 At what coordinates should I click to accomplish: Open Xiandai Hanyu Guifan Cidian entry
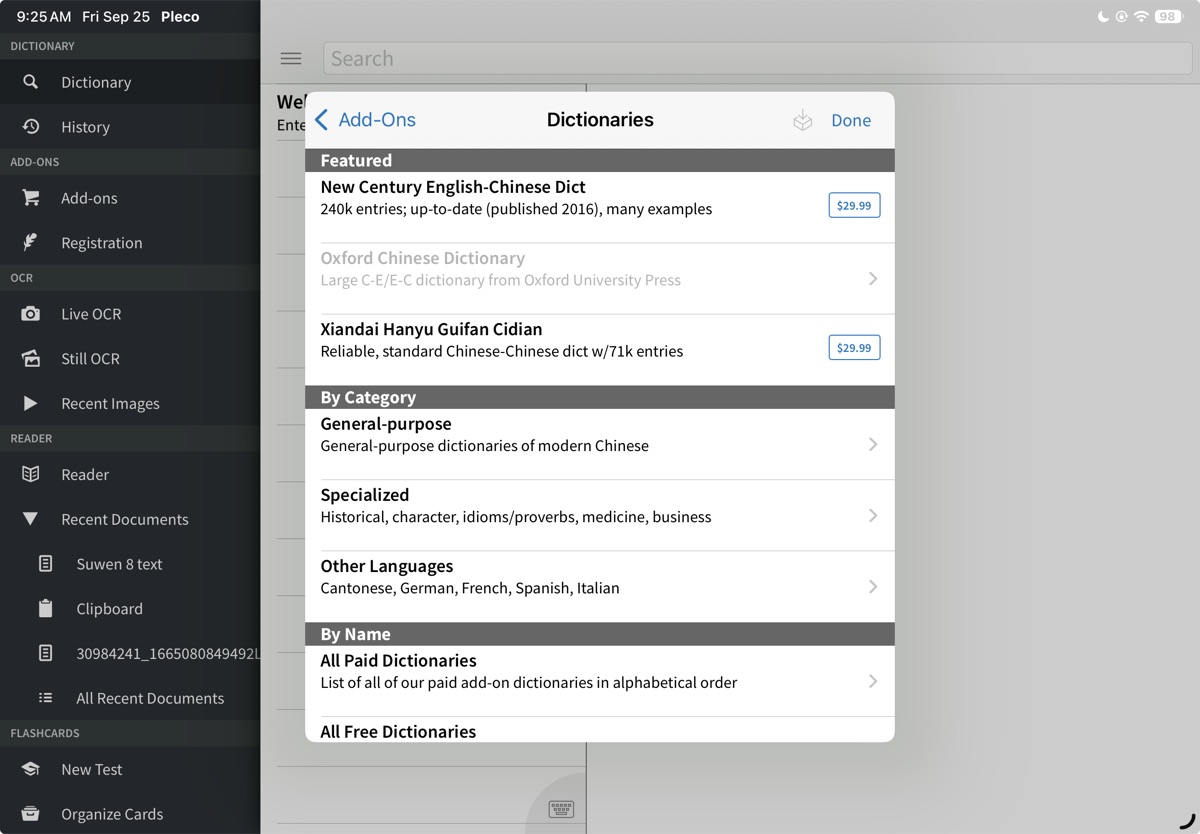[x=600, y=349]
